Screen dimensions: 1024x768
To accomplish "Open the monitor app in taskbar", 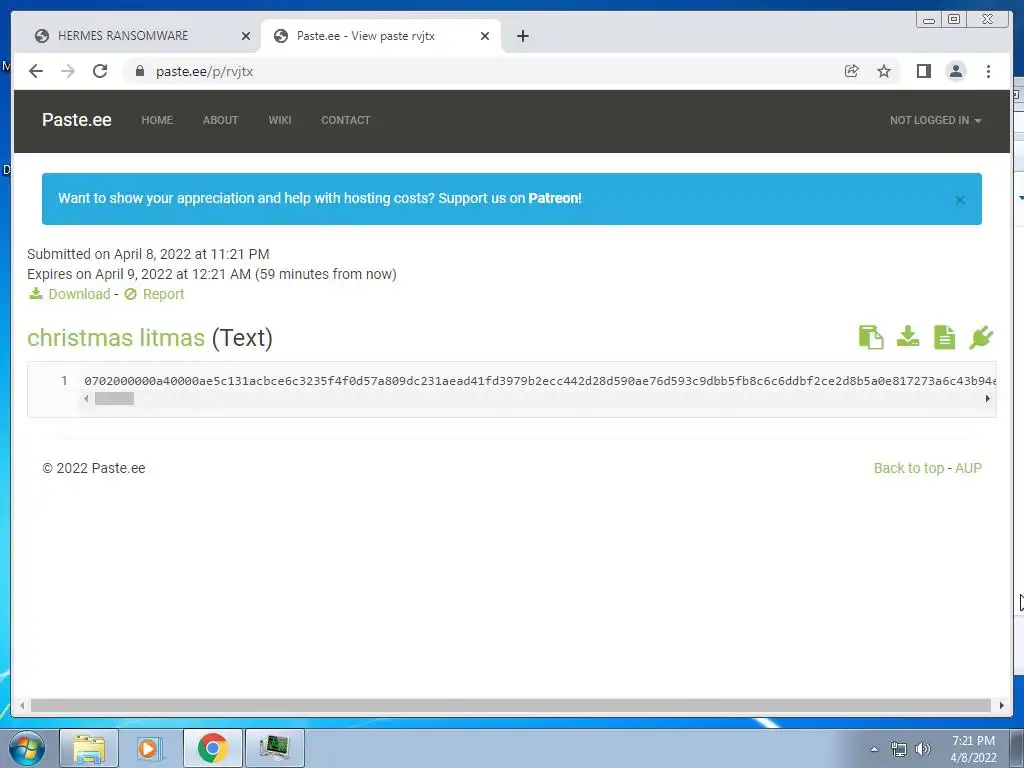I will pos(274,748).
